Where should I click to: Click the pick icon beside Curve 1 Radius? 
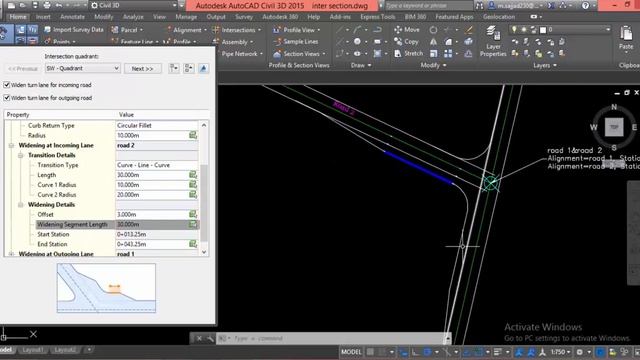[x=193, y=184]
